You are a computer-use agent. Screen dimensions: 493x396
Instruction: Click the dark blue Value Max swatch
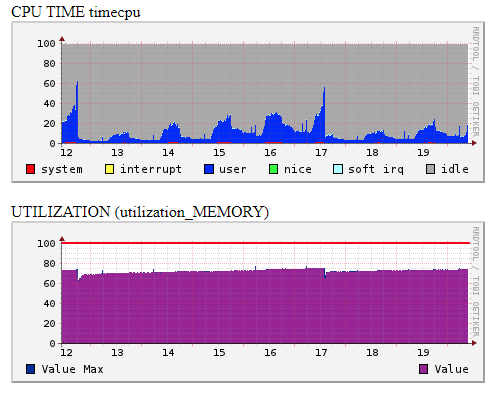click(30, 369)
